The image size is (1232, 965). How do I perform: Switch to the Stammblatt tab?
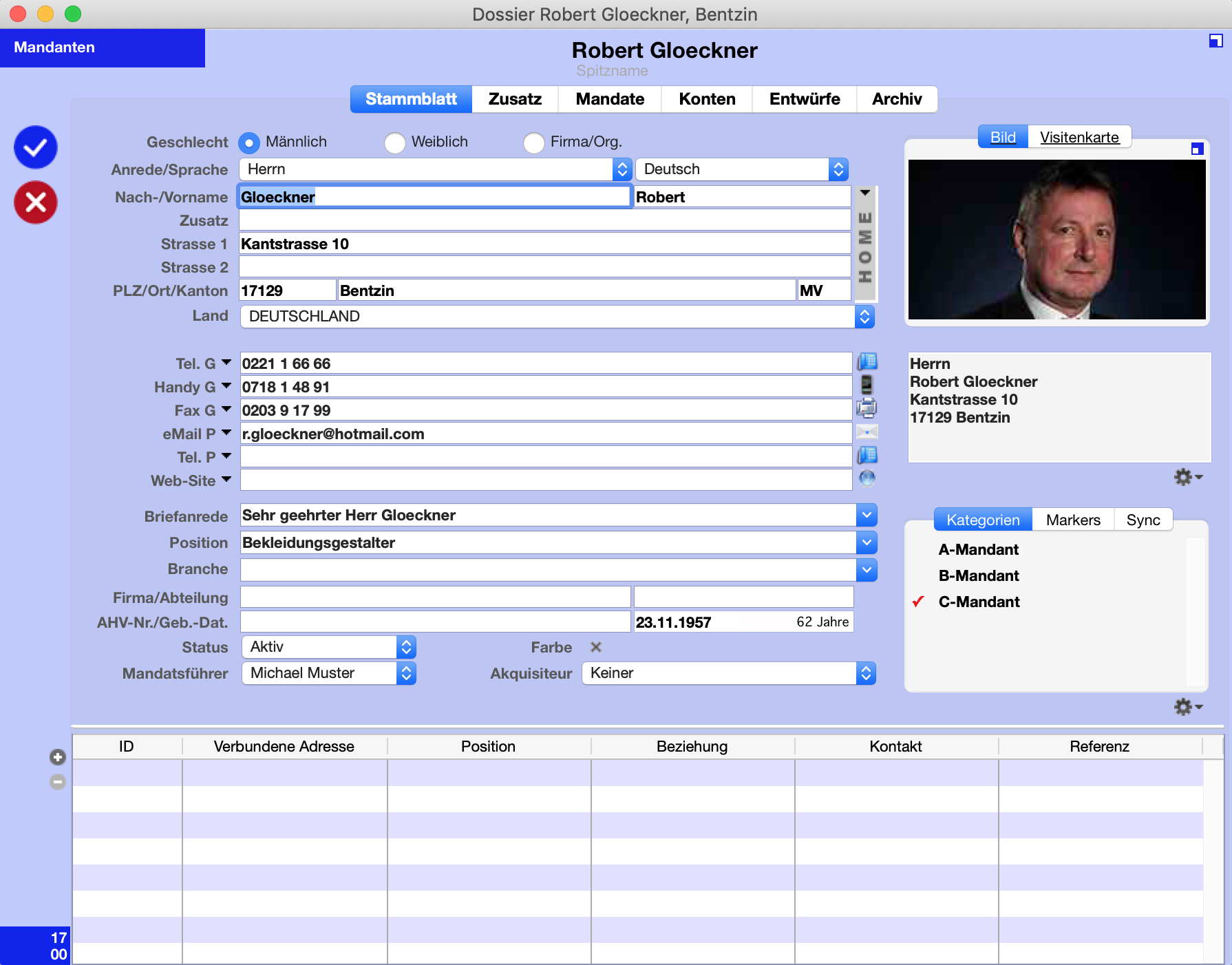point(411,99)
